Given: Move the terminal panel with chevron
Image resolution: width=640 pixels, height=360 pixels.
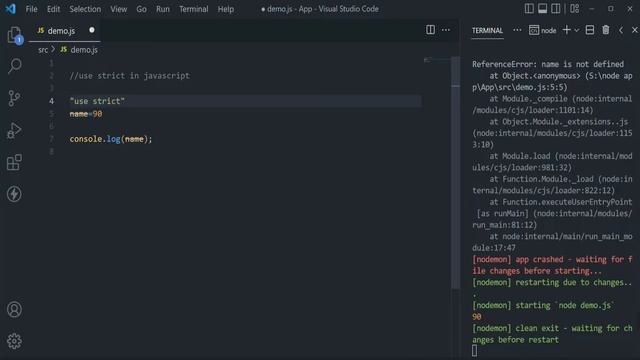Looking at the screenshot, I should (x=621, y=30).
